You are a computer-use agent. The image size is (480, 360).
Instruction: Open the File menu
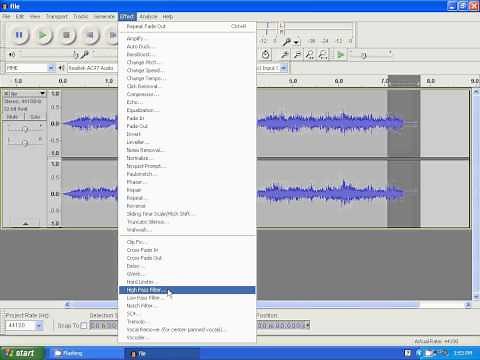tap(6, 16)
